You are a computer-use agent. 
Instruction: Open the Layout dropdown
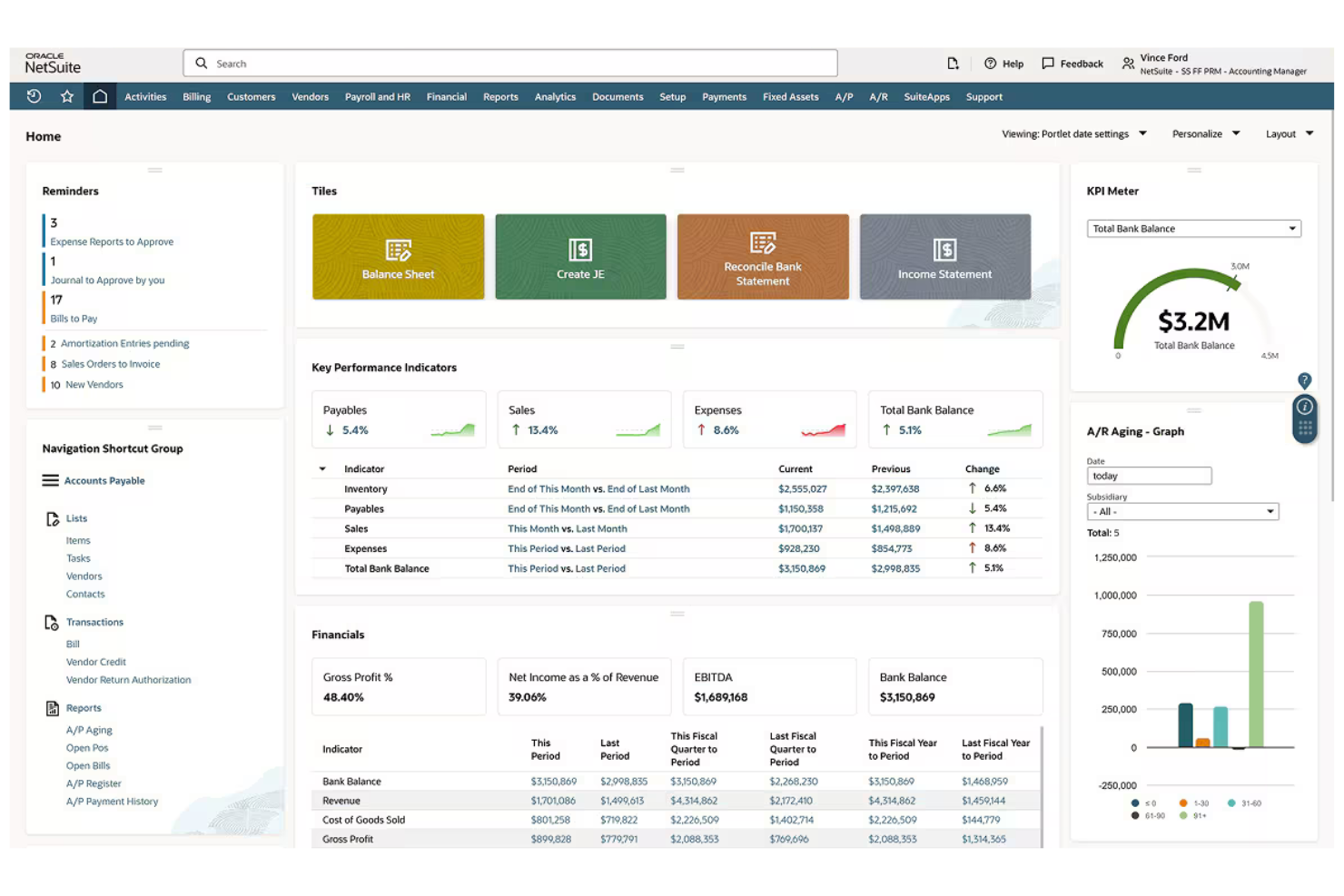pos(1288,133)
